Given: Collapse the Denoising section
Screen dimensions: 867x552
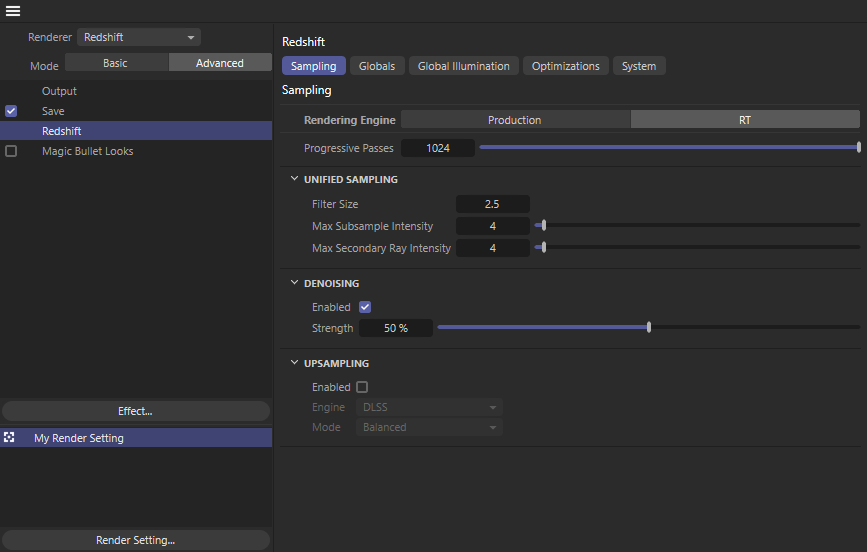Looking at the screenshot, I should pos(294,284).
